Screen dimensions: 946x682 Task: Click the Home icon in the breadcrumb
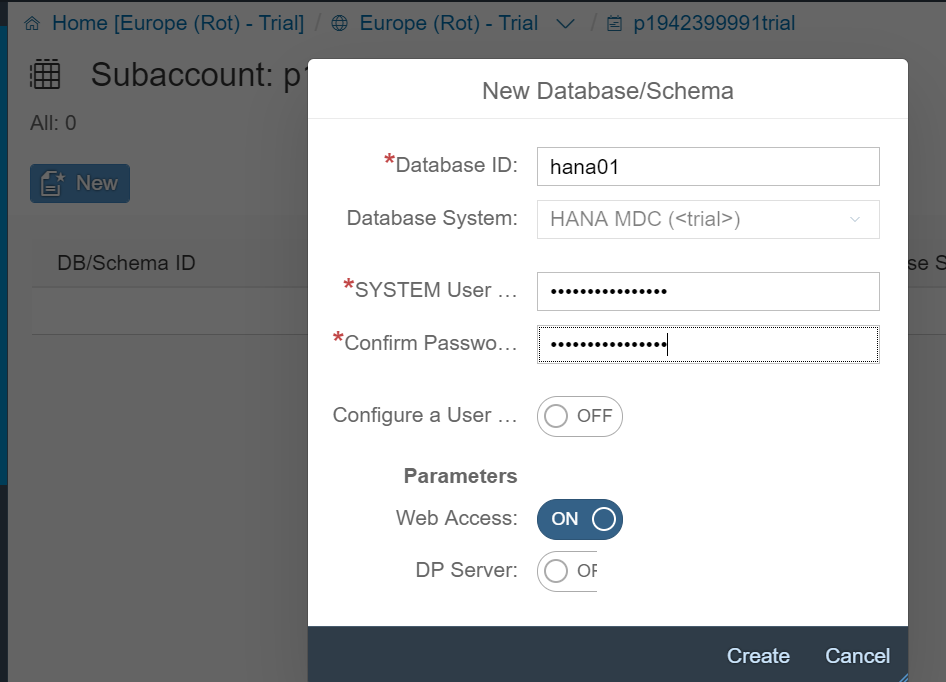coord(33,23)
